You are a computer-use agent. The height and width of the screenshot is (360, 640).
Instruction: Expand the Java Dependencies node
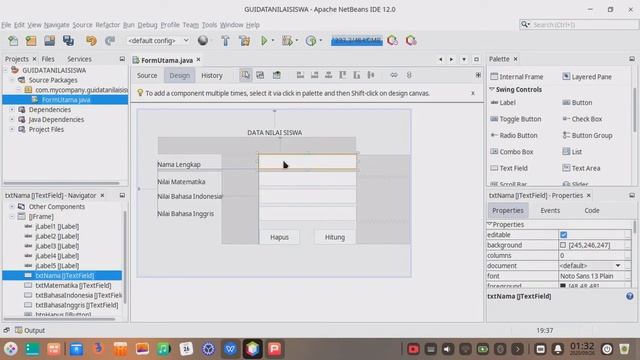click(x=12, y=120)
